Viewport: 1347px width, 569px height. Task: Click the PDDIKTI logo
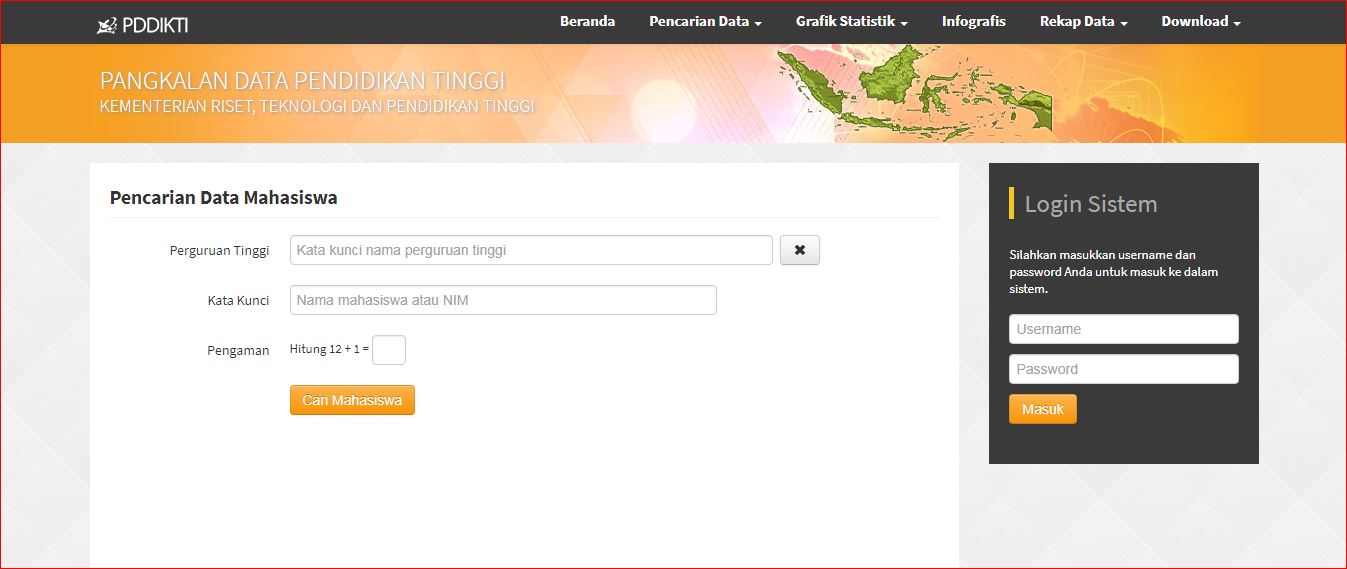(142, 25)
